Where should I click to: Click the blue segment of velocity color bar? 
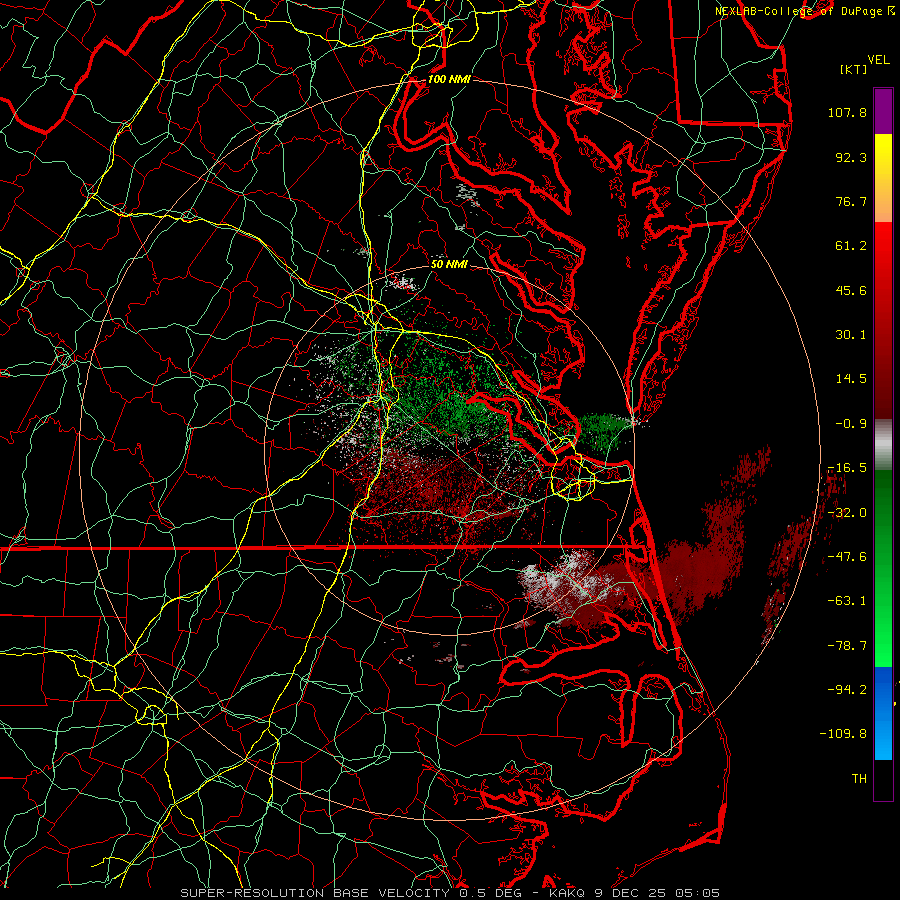tap(883, 713)
